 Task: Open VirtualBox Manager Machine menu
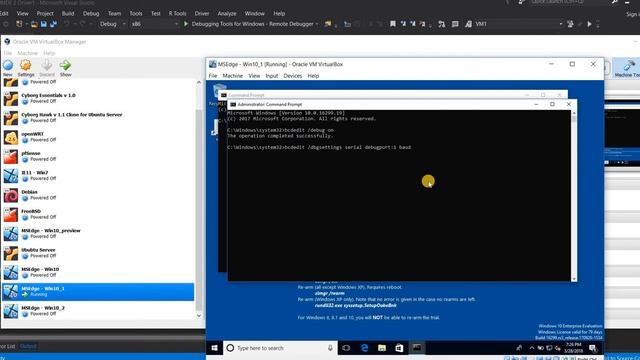tap(28, 53)
